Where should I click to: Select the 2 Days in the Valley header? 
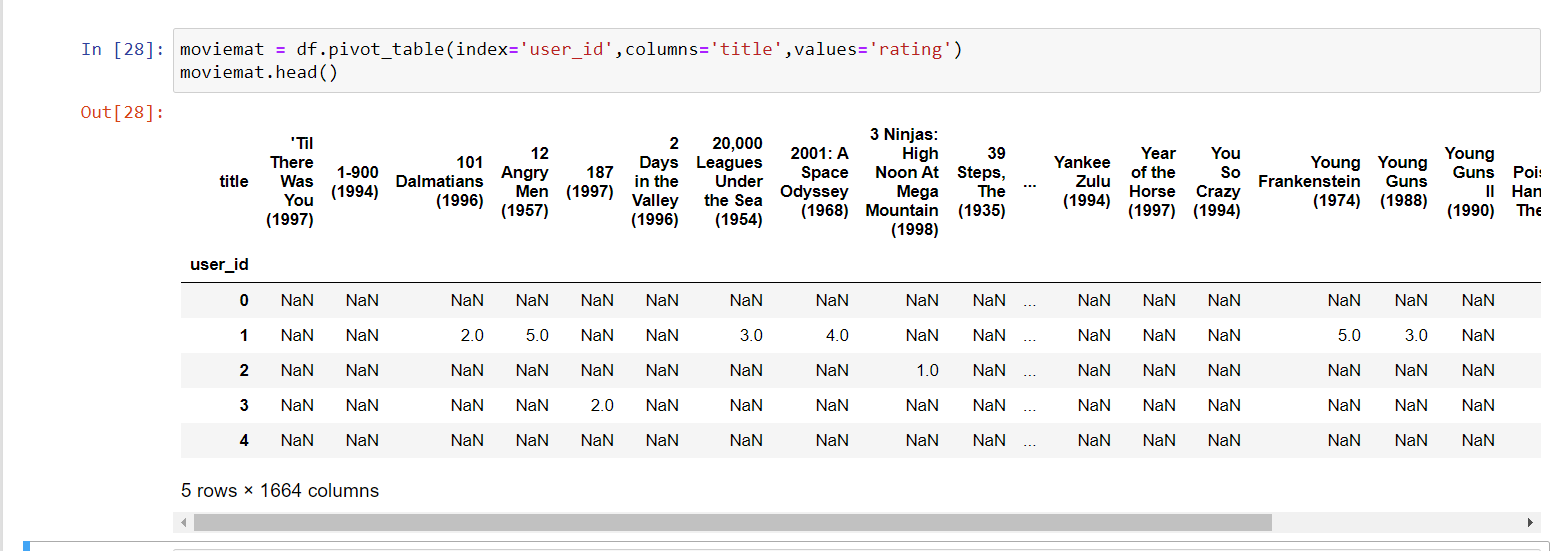coord(656,182)
